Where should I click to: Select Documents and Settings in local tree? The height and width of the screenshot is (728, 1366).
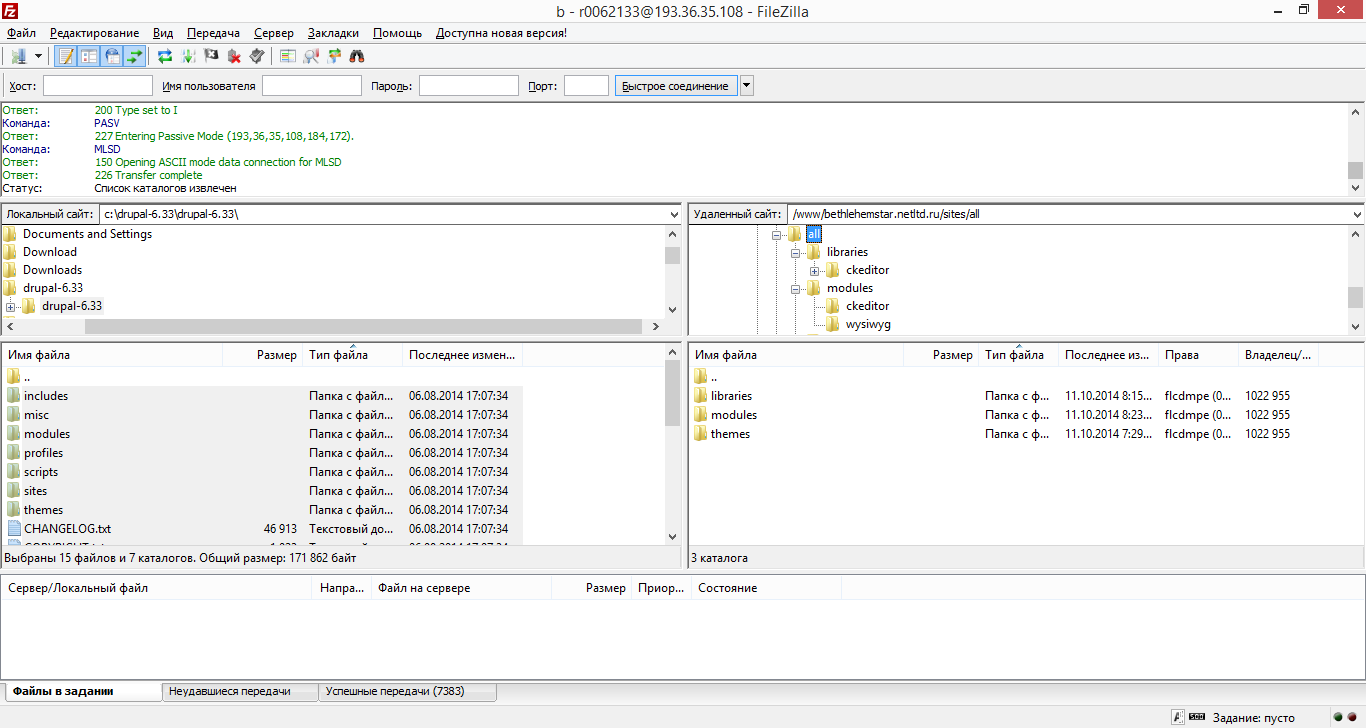point(87,234)
